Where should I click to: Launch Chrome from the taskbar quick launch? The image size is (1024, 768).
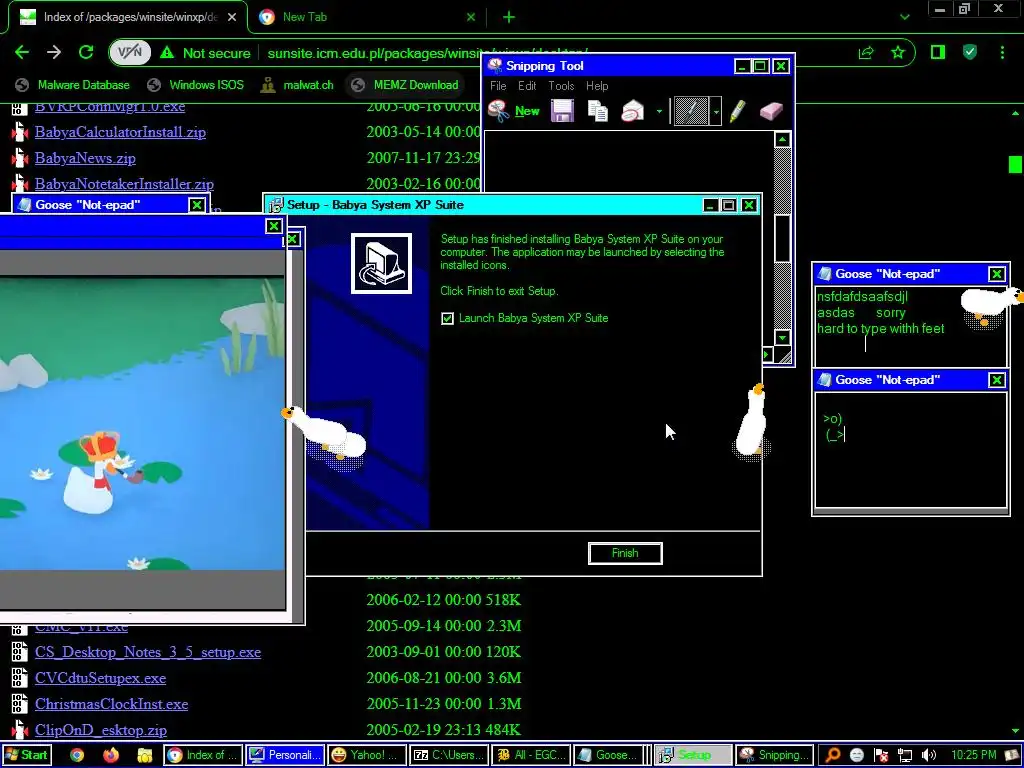point(77,755)
